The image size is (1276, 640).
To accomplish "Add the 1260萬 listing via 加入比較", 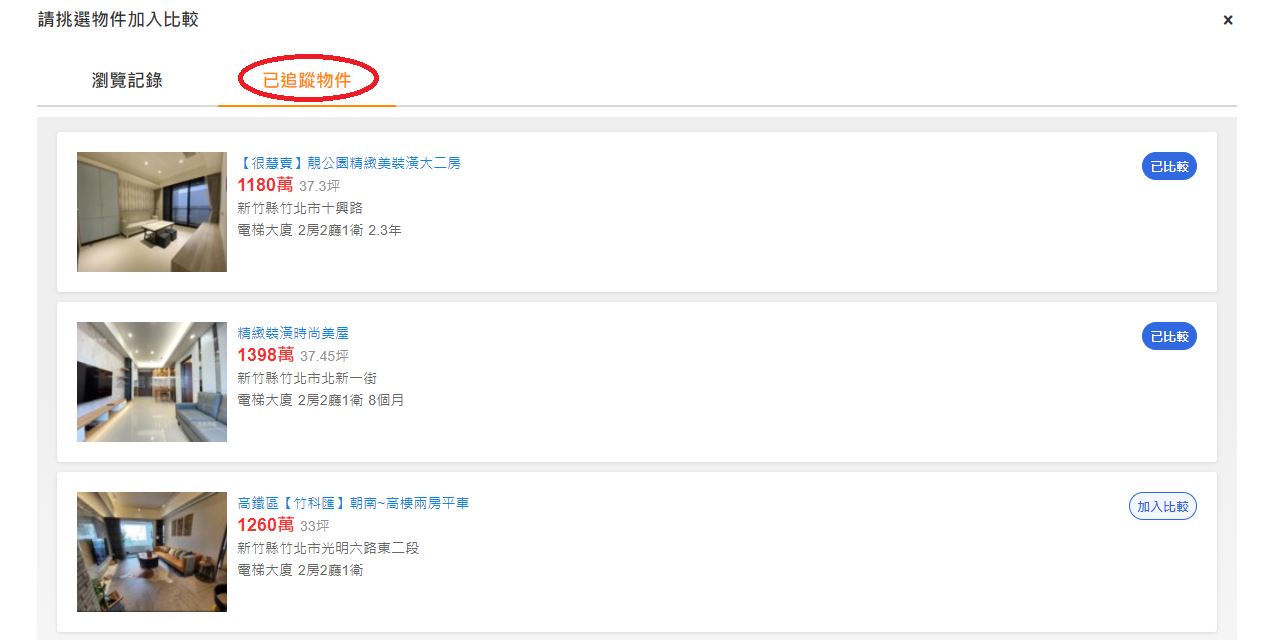I will 1163,507.
